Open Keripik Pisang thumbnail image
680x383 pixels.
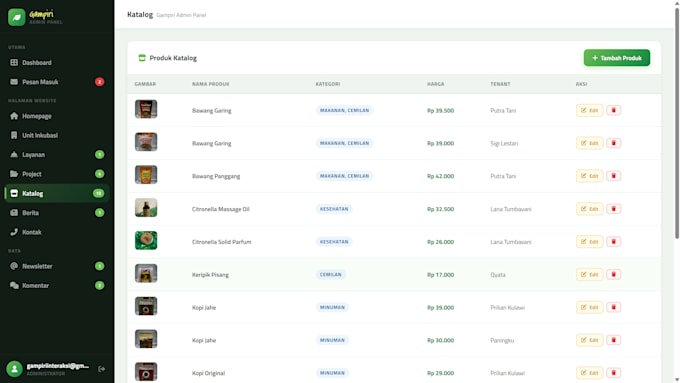pyautogui.click(x=146, y=273)
